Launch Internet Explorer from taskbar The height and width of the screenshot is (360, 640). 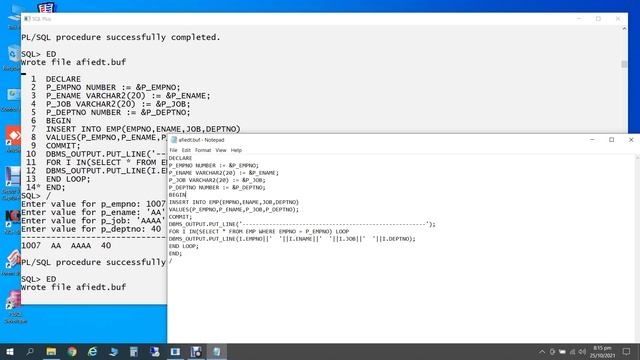coord(93,351)
